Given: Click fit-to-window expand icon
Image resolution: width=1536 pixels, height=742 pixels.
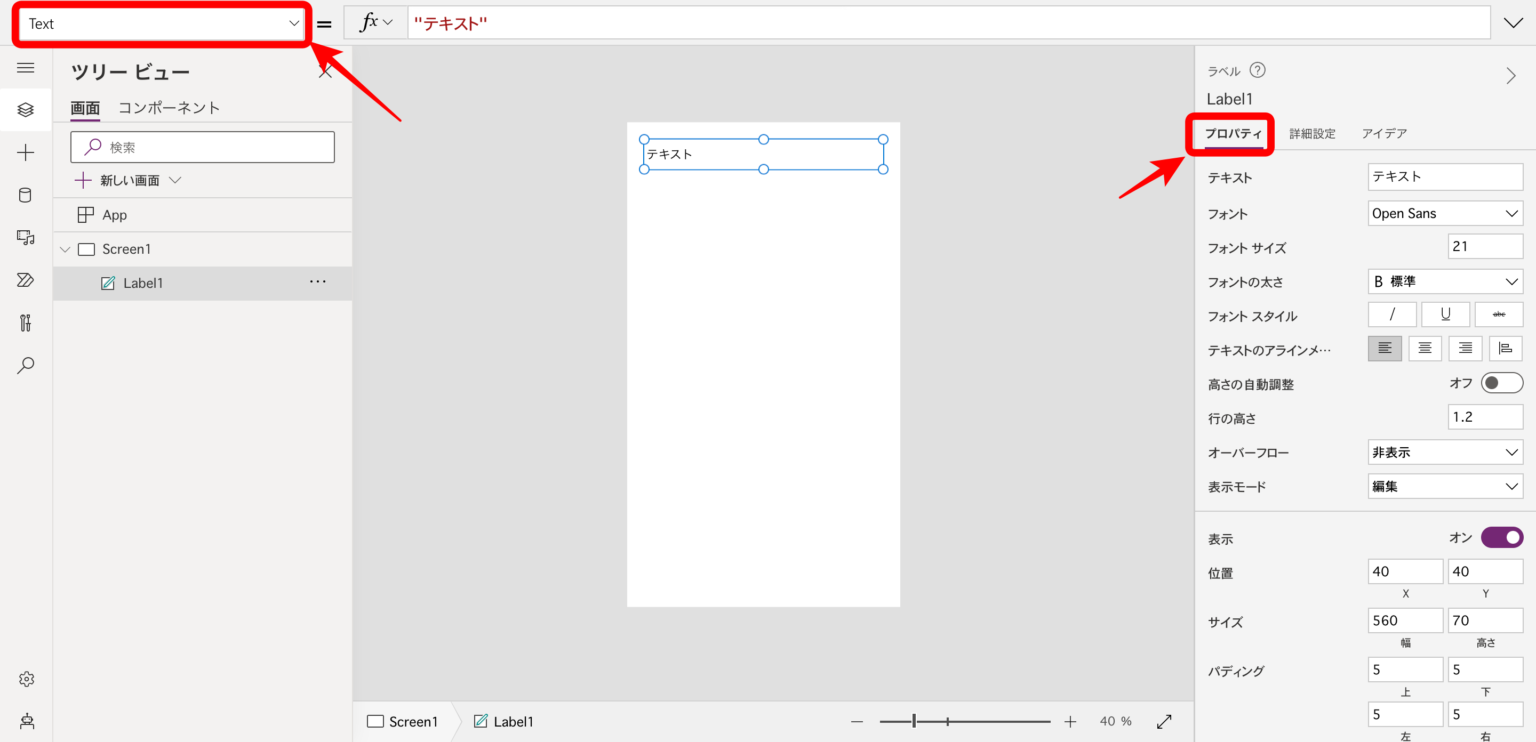Looking at the screenshot, I should 1164,721.
